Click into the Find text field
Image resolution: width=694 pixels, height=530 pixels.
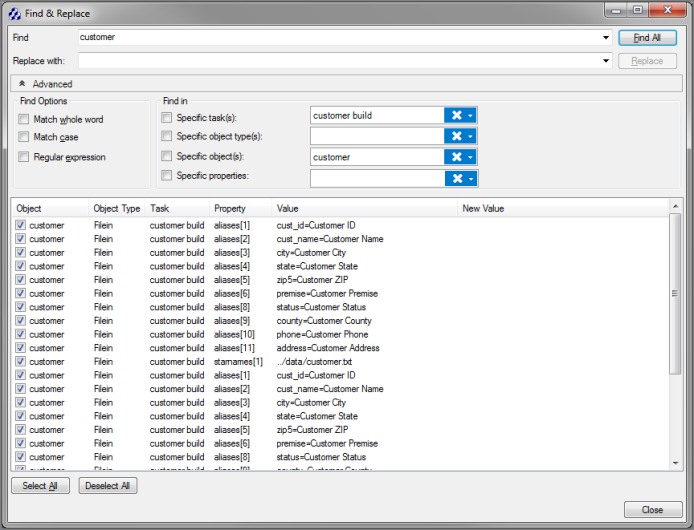339,38
